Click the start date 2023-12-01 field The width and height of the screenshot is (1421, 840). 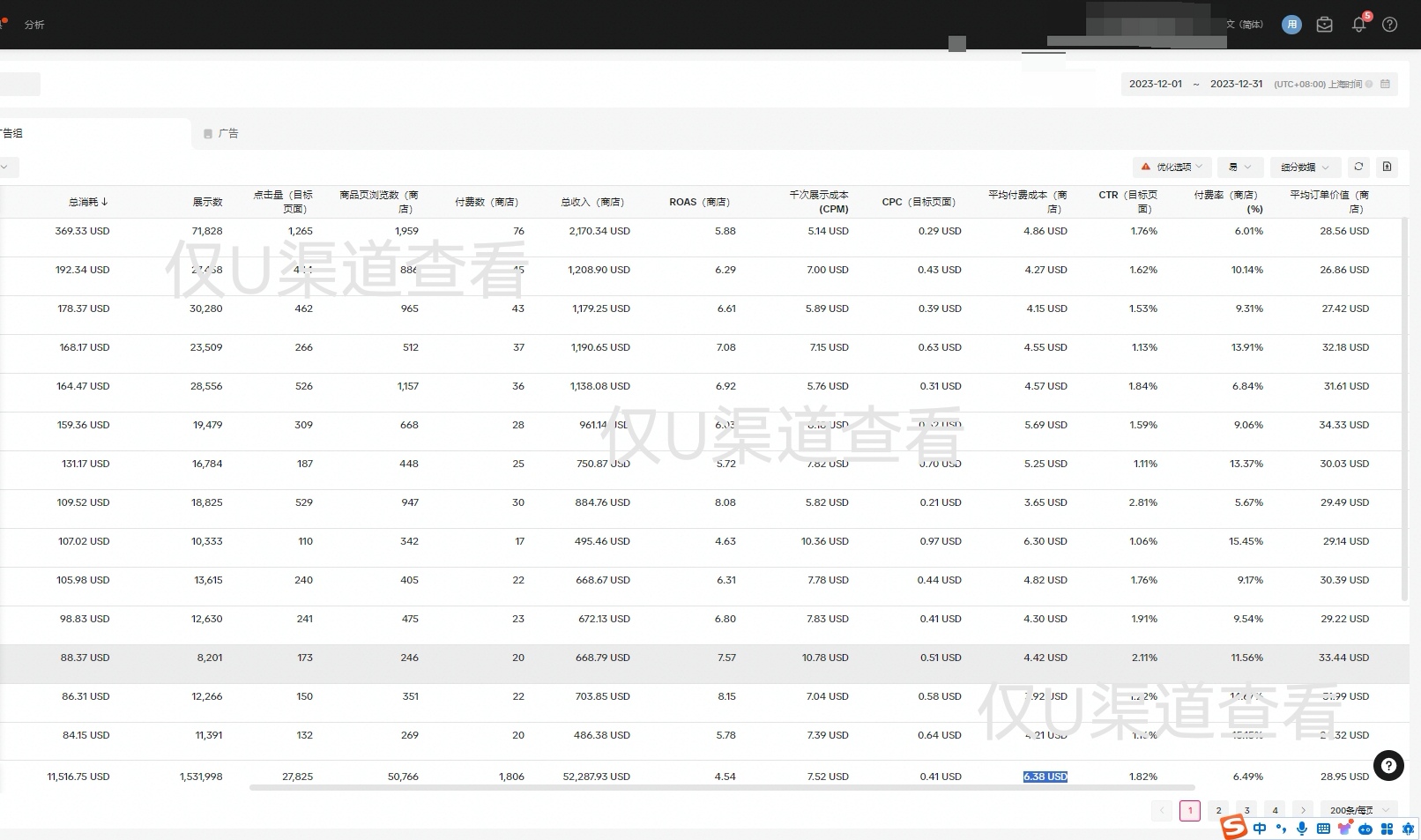click(x=1155, y=84)
